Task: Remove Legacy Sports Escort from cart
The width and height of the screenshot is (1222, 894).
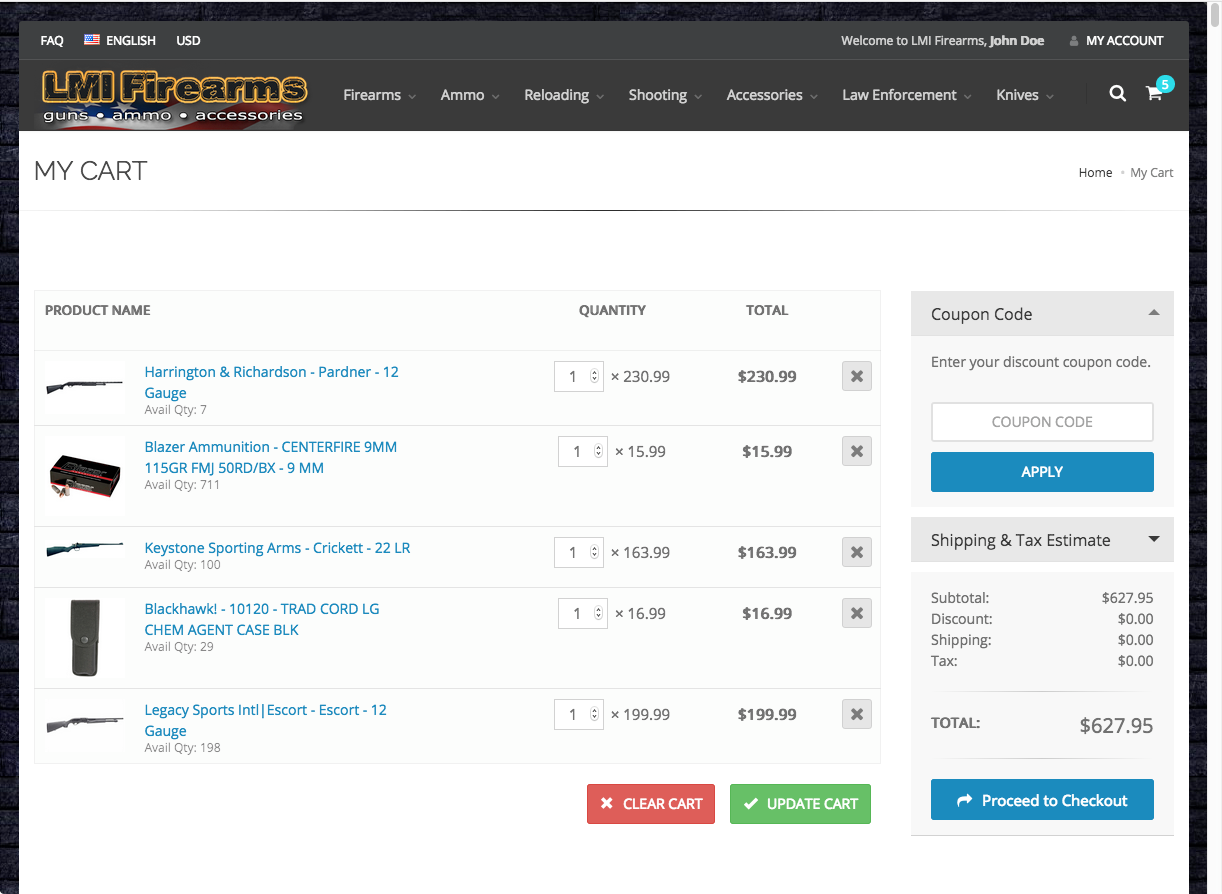Action: coord(857,714)
